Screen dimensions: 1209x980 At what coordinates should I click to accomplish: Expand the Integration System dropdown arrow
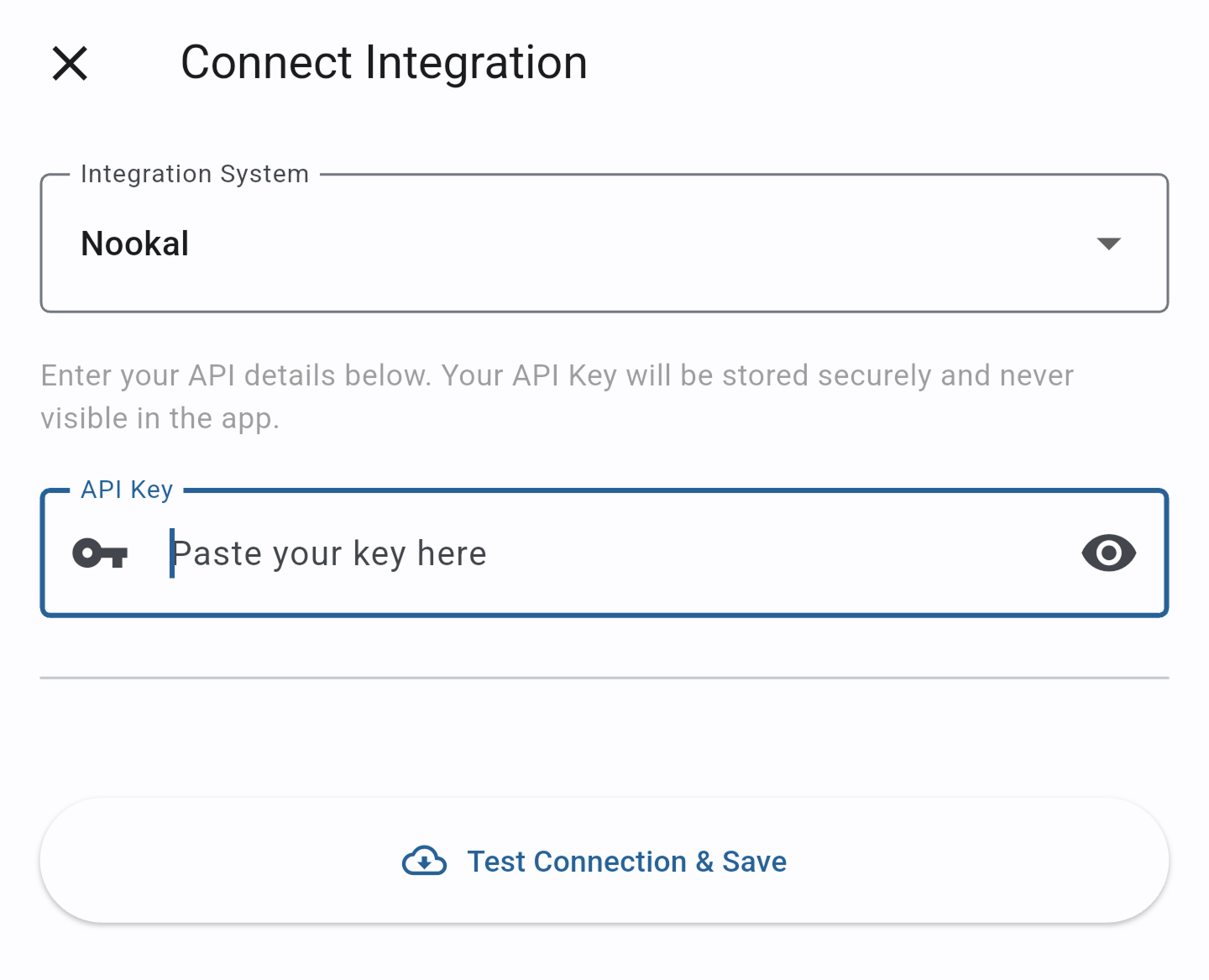pos(1108,244)
